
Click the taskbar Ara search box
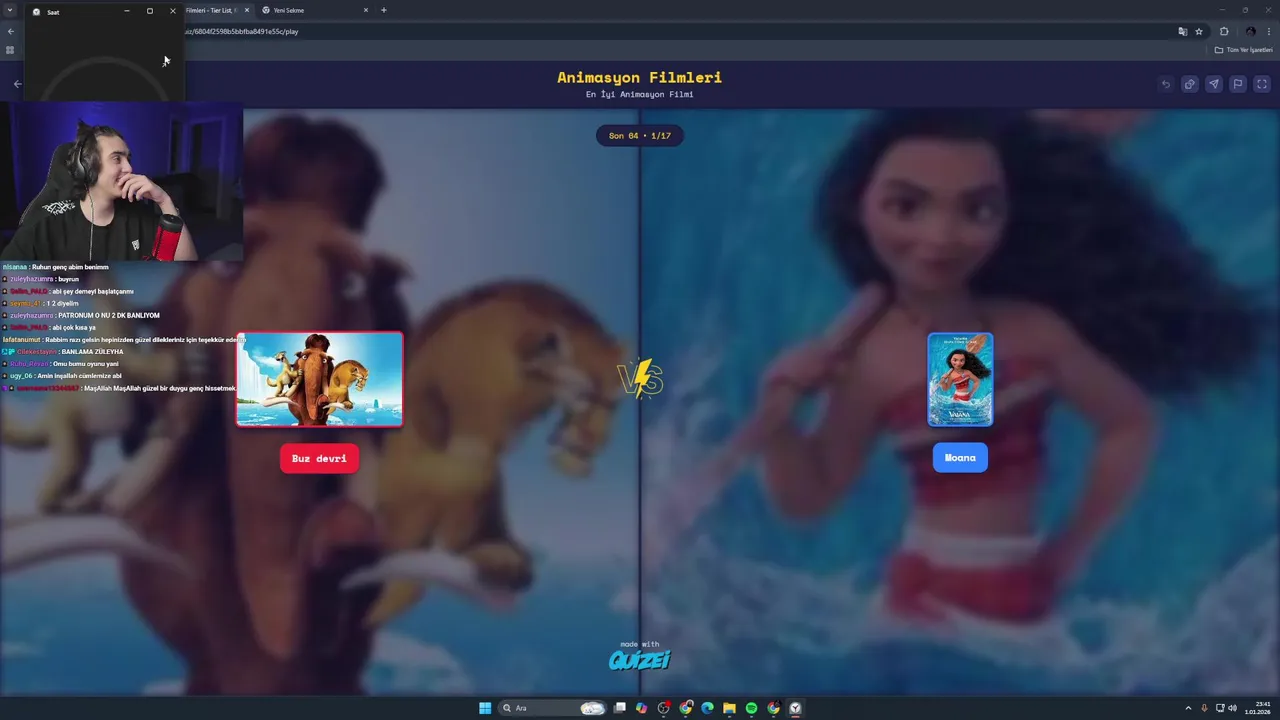point(553,708)
